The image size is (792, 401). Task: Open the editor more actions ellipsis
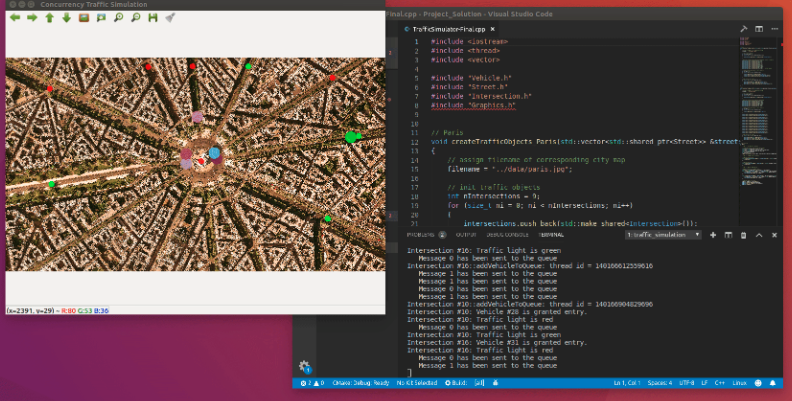tap(774, 29)
